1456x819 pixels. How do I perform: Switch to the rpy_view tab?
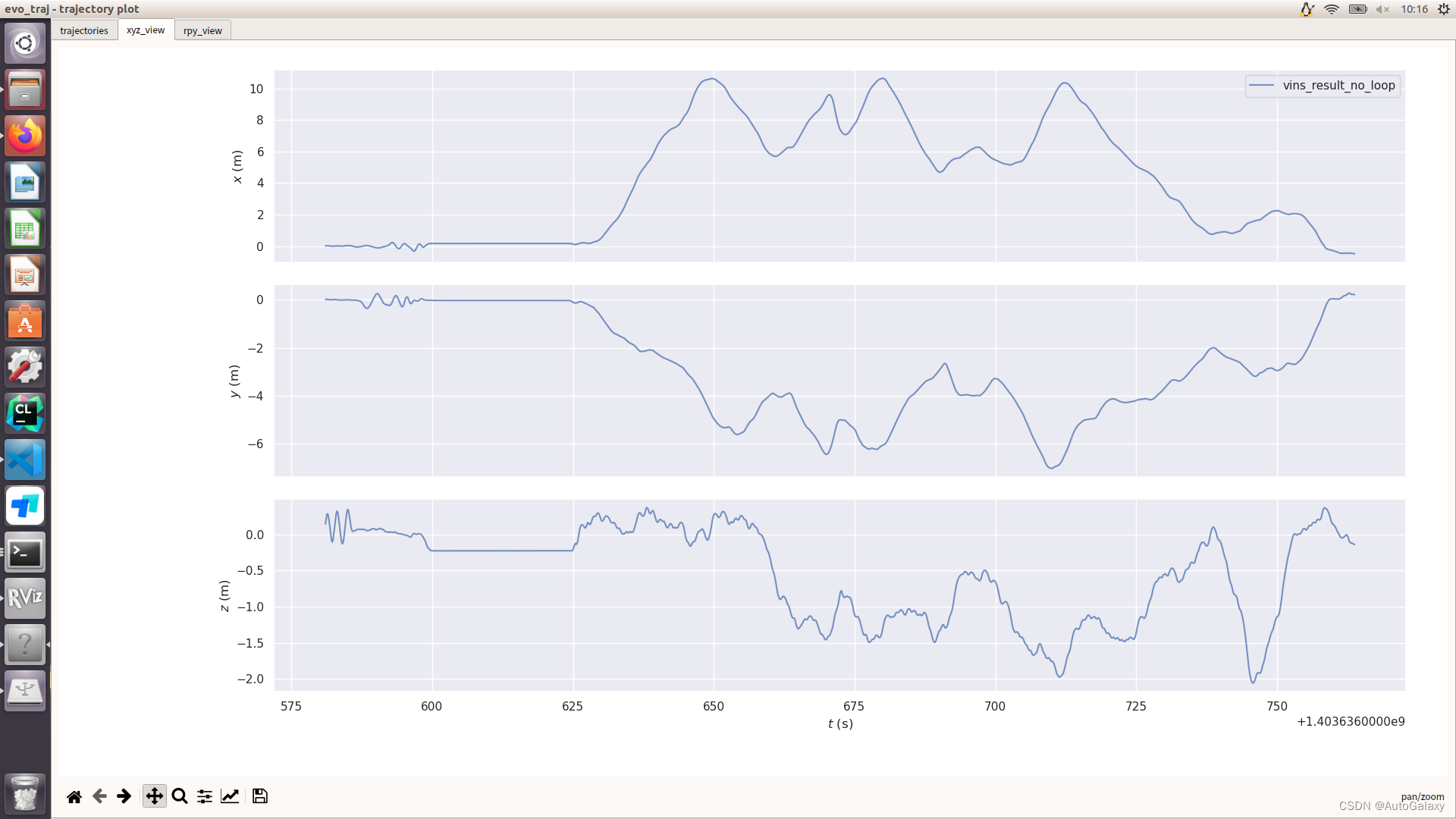[202, 31]
